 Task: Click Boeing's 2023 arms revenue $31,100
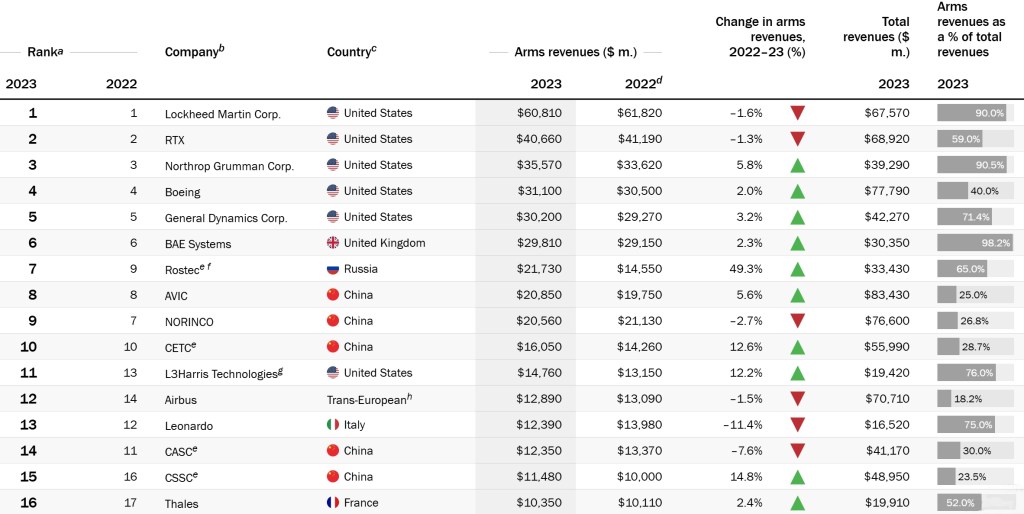coord(539,191)
